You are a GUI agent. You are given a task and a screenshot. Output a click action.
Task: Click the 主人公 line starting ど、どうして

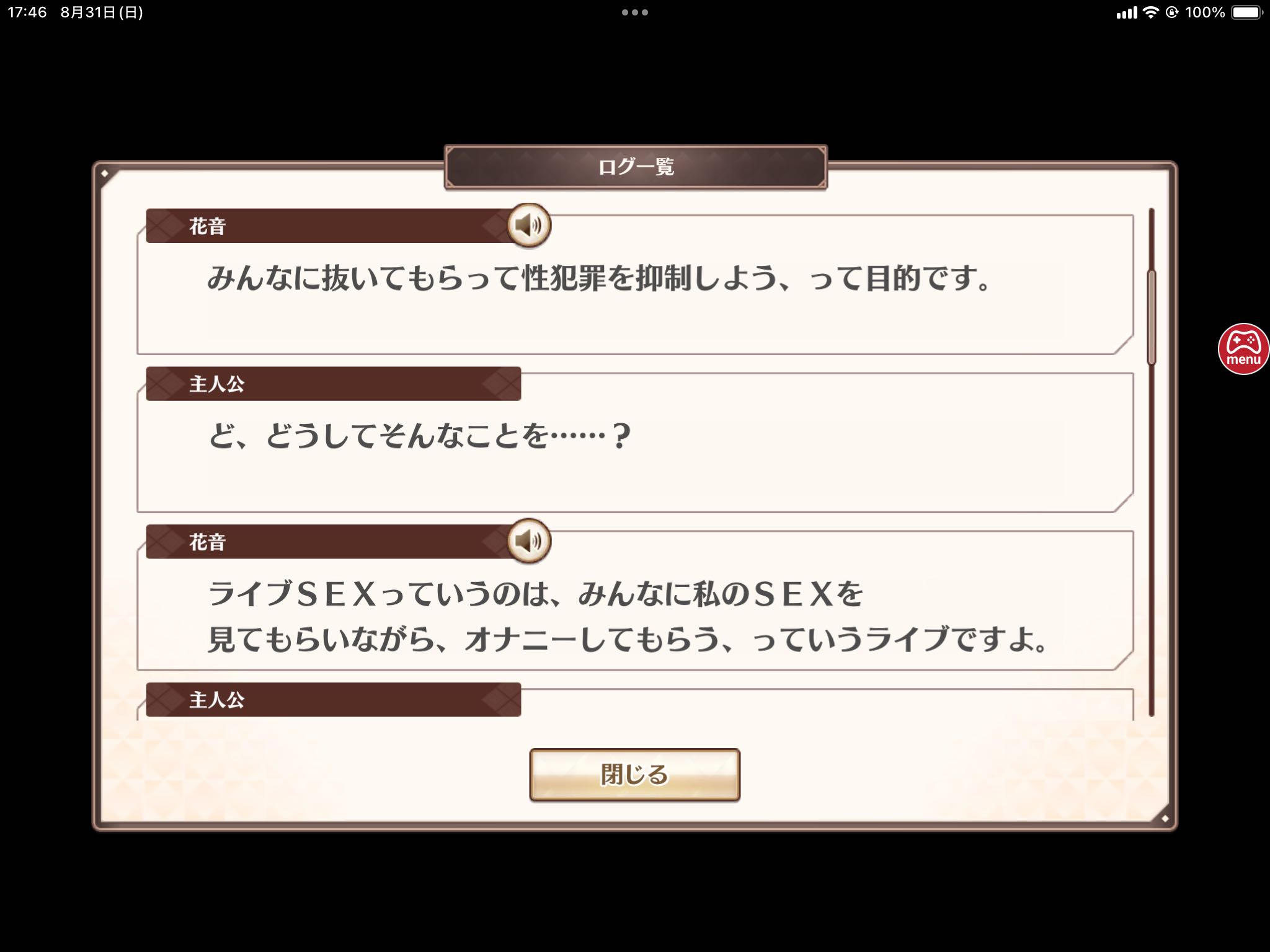point(420,436)
